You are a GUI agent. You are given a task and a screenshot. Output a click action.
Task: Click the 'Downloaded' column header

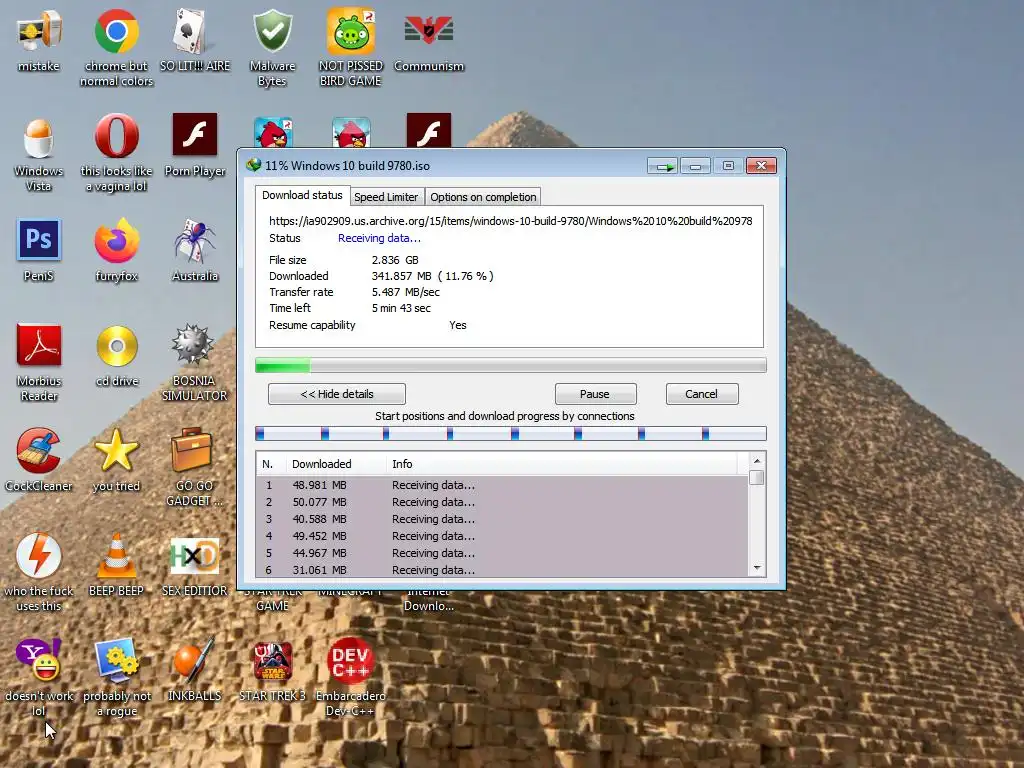tap(336, 464)
